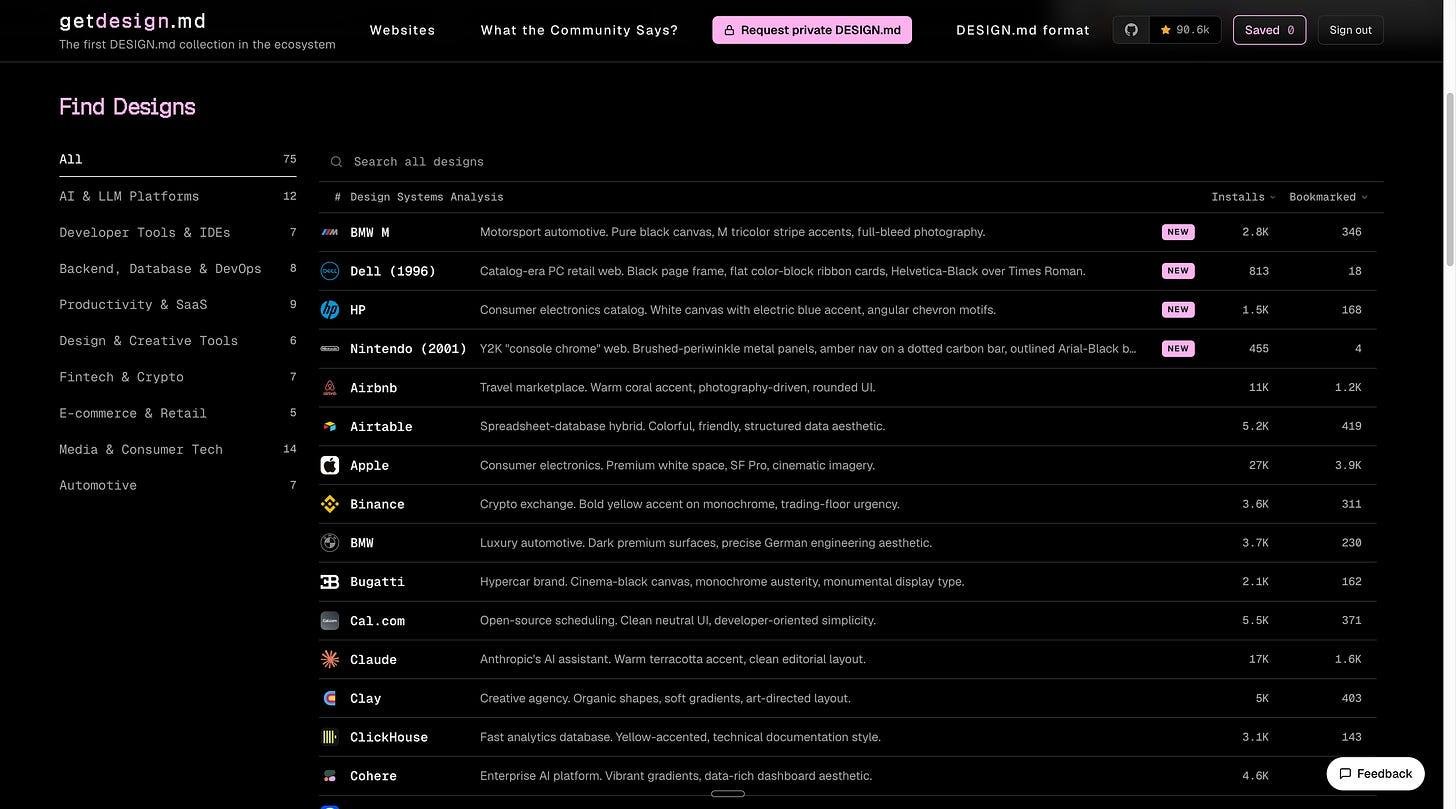Screen dimensions: 1456x809
Task: Click the ClickHouse logo icon
Action: tap(329, 738)
